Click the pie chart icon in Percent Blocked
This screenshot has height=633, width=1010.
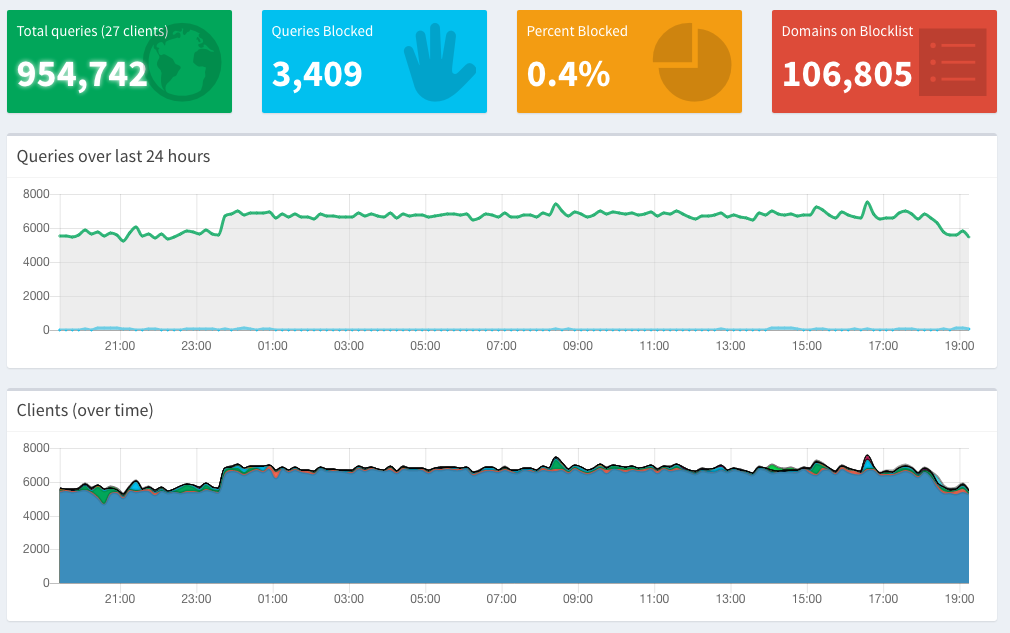(x=692, y=62)
